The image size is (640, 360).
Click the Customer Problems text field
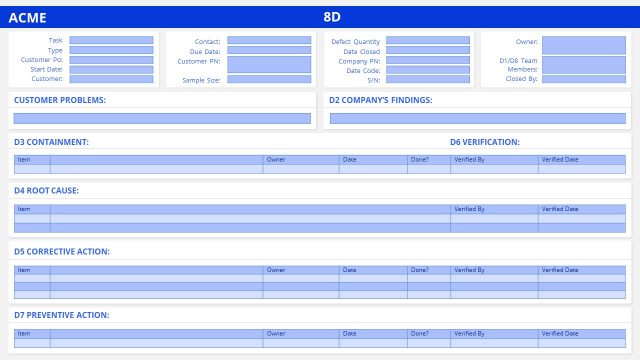[x=162, y=118]
